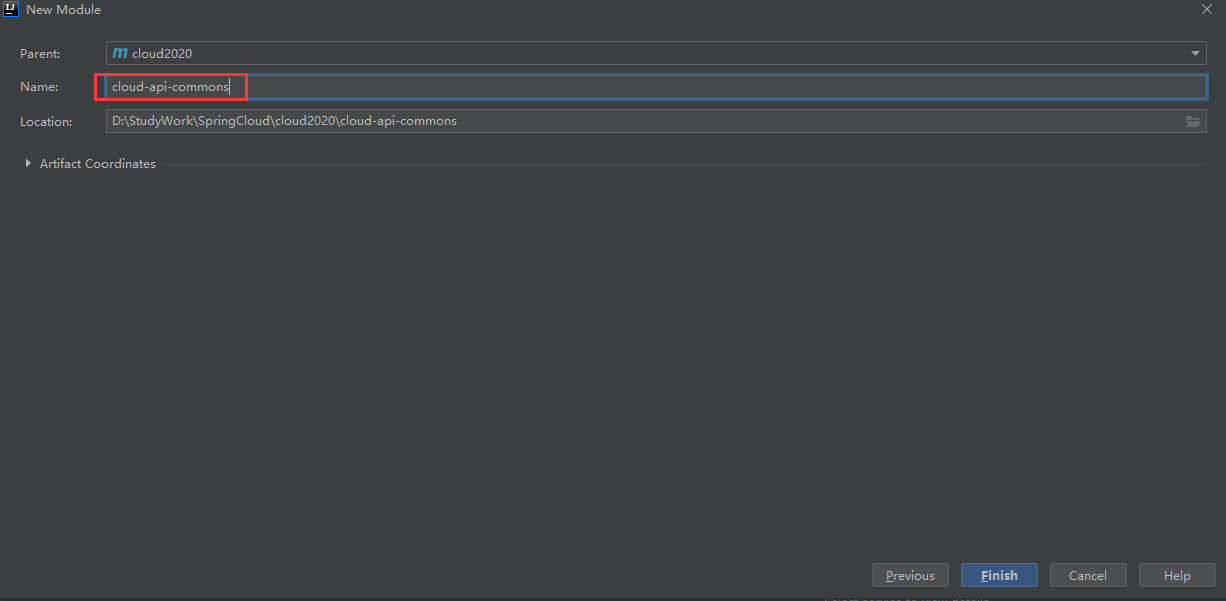Click the Parent label
The width and height of the screenshot is (1226, 601).
tap(40, 53)
